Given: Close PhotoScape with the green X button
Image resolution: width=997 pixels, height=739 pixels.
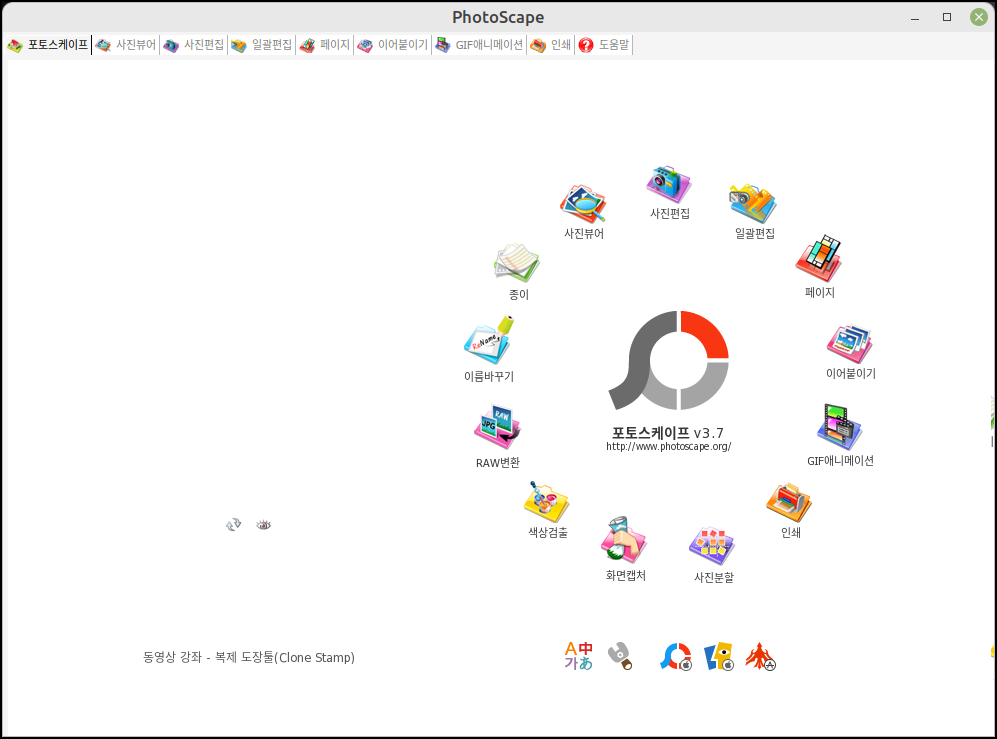Looking at the screenshot, I should pyautogui.click(x=979, y=17).
